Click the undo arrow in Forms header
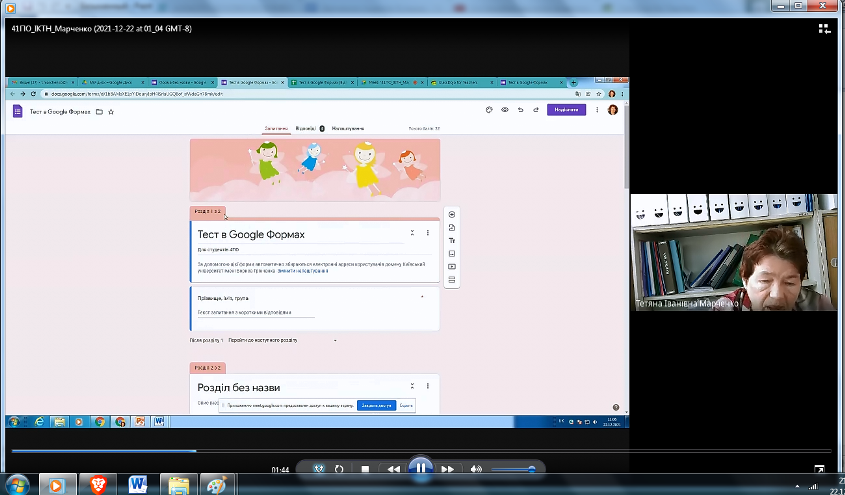Viewport: 845px width, 495px height. pos(520,110)
